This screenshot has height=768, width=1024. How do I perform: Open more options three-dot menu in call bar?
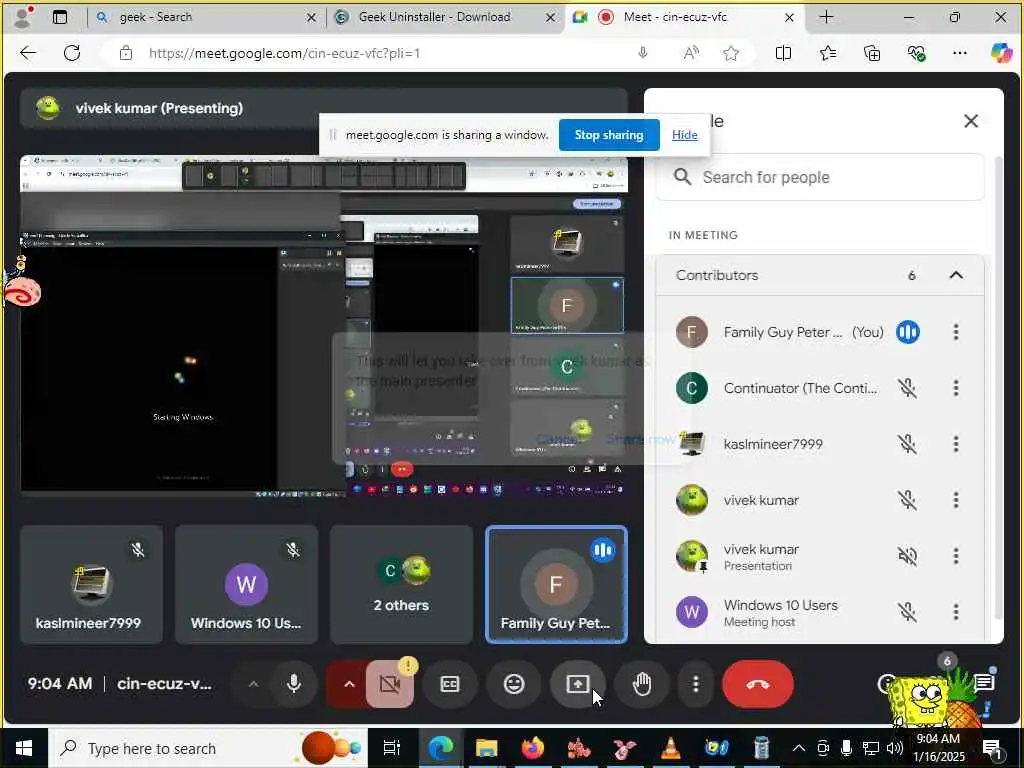(696, 684)
